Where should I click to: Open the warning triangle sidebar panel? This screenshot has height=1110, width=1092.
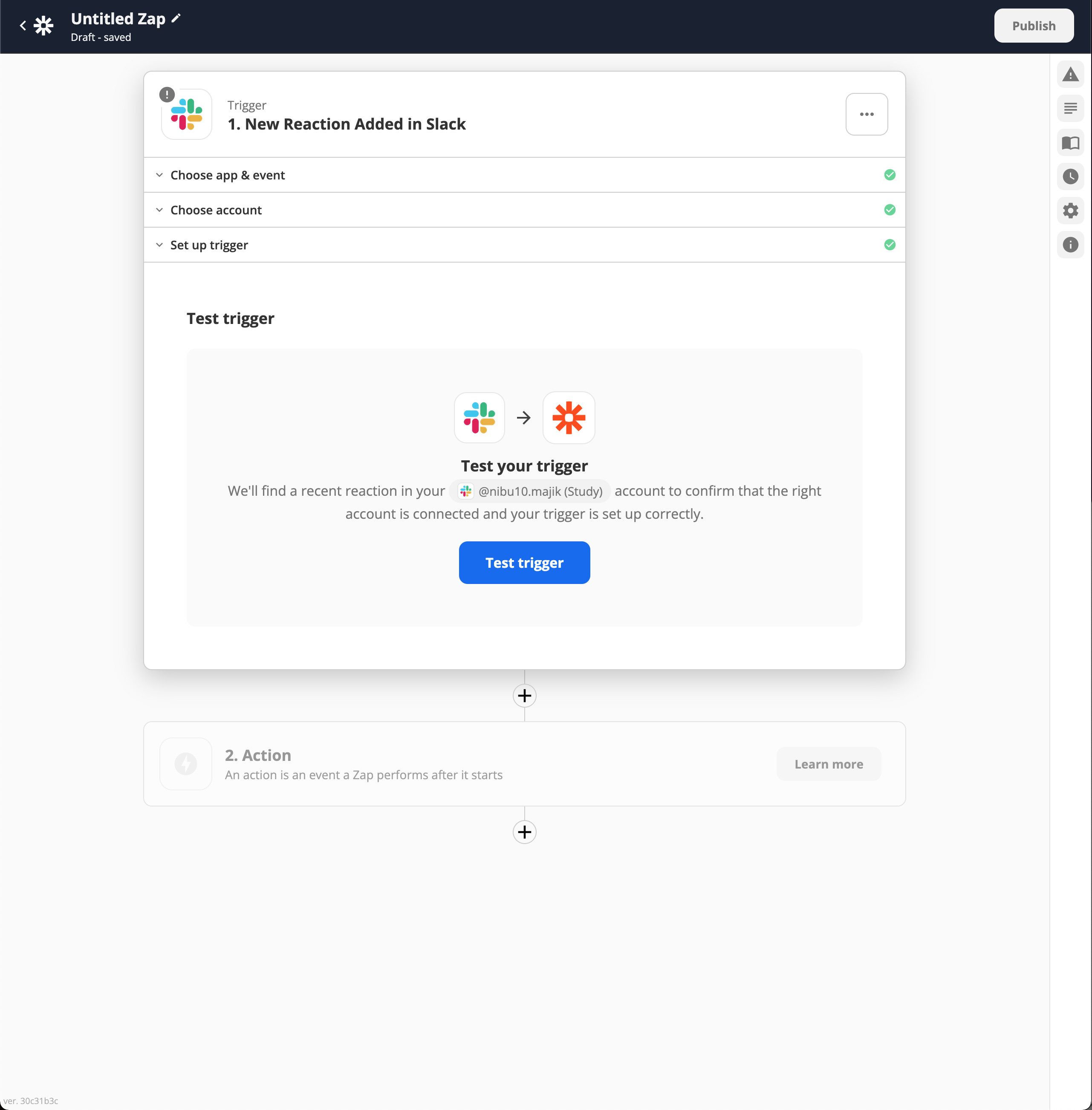click(x=1070, y=75)
